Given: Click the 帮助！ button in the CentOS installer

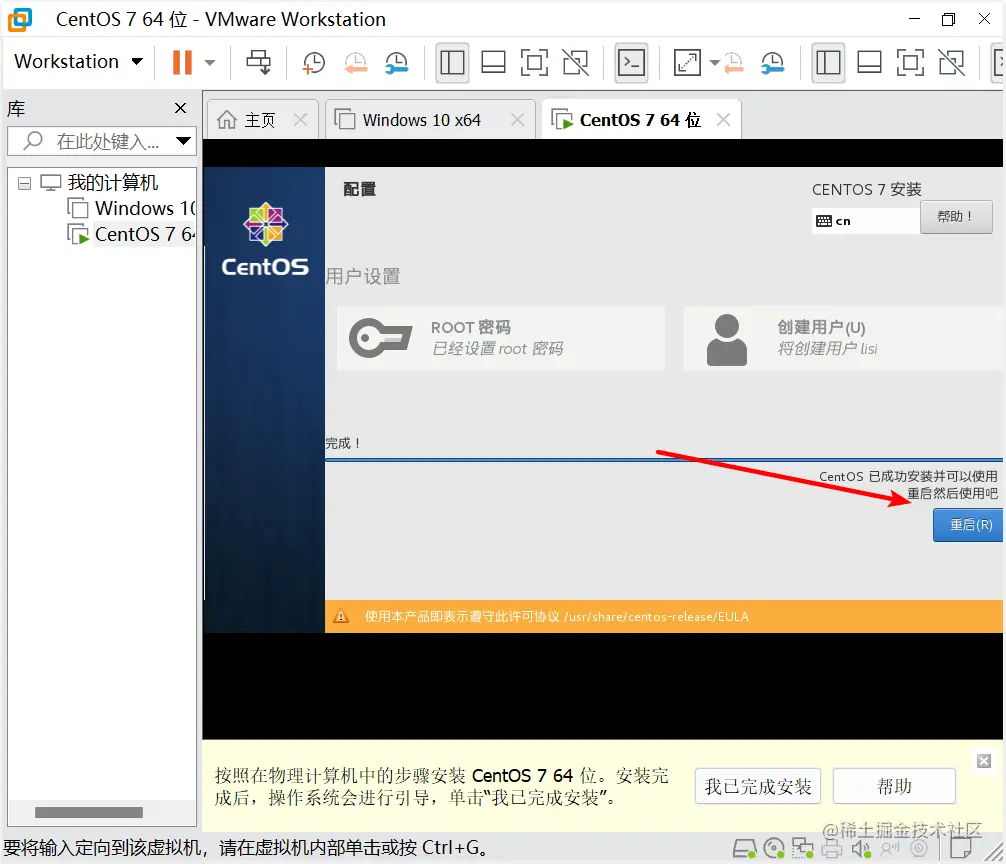Looking at the screenshot, I should [x=955, y=217].
